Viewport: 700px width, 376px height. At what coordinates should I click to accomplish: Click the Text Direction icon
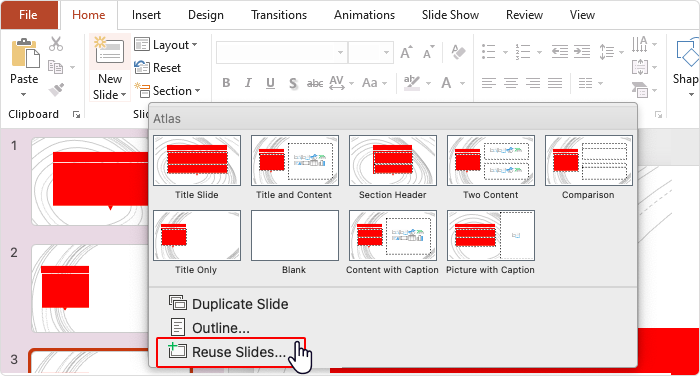pyautogui.click(x=640, y=44)
